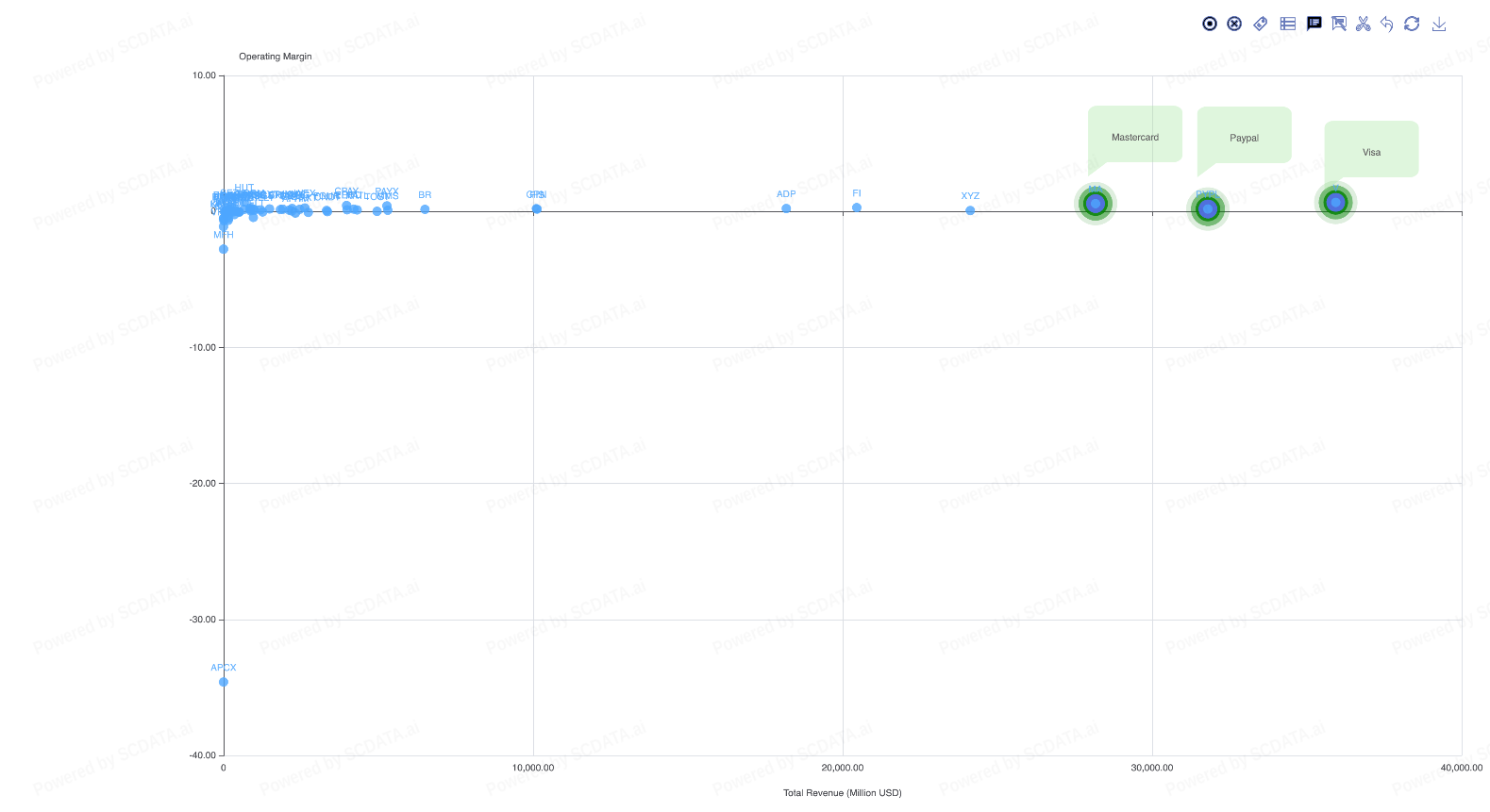The image size is (1490, 812).
Task: Click the ADP data point
Action: click(x=786, y=208)
